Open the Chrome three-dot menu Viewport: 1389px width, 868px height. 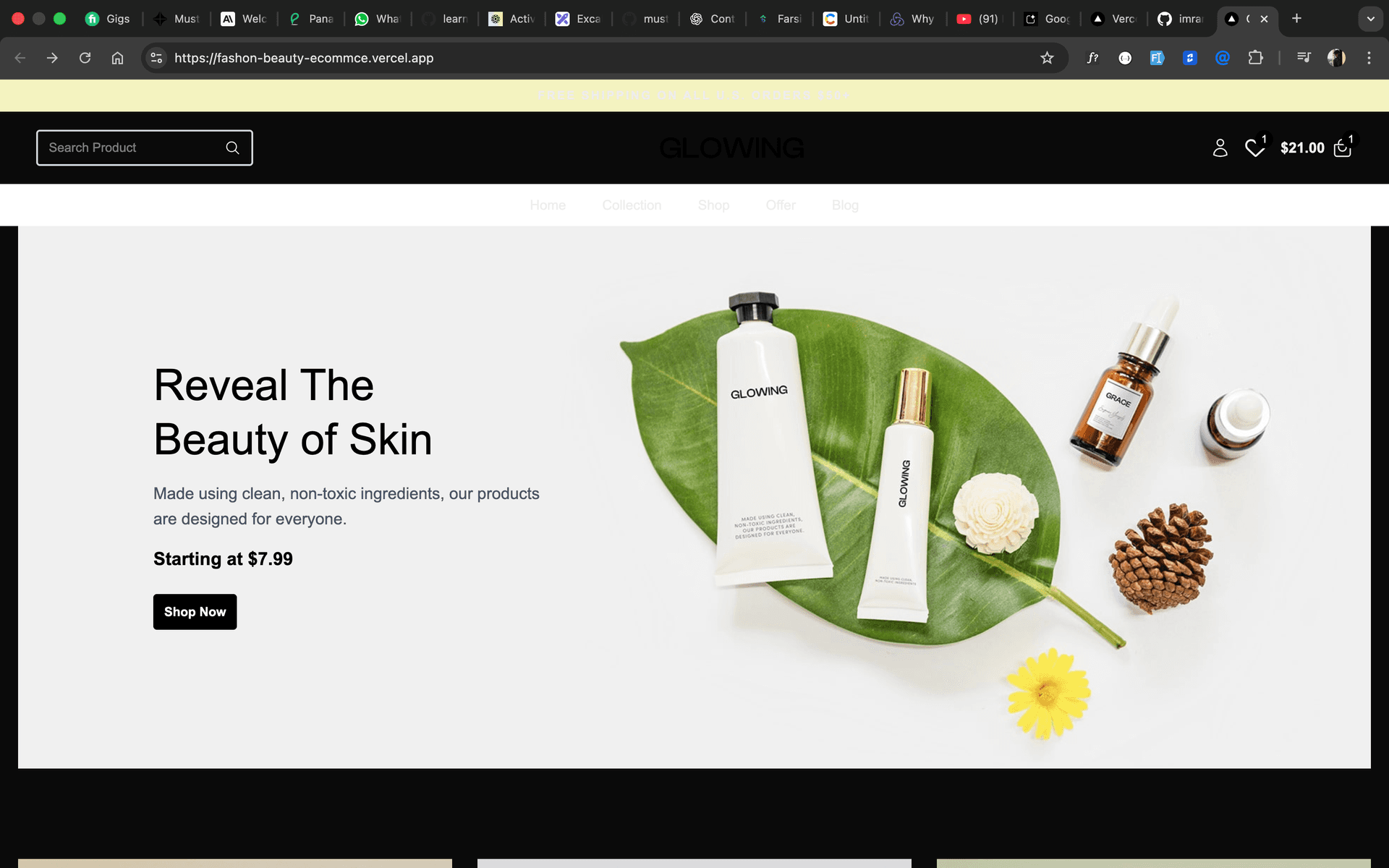(x=1369, y=58)
